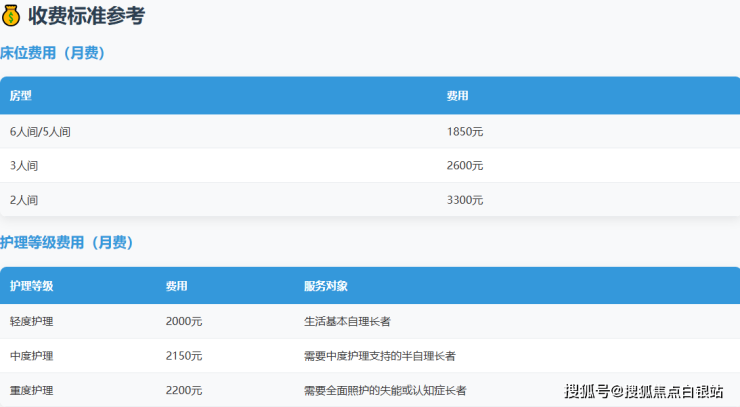Viewport: 740px width, 407px height.
Task: Select the 3人间 room row label
Action: 24,166
